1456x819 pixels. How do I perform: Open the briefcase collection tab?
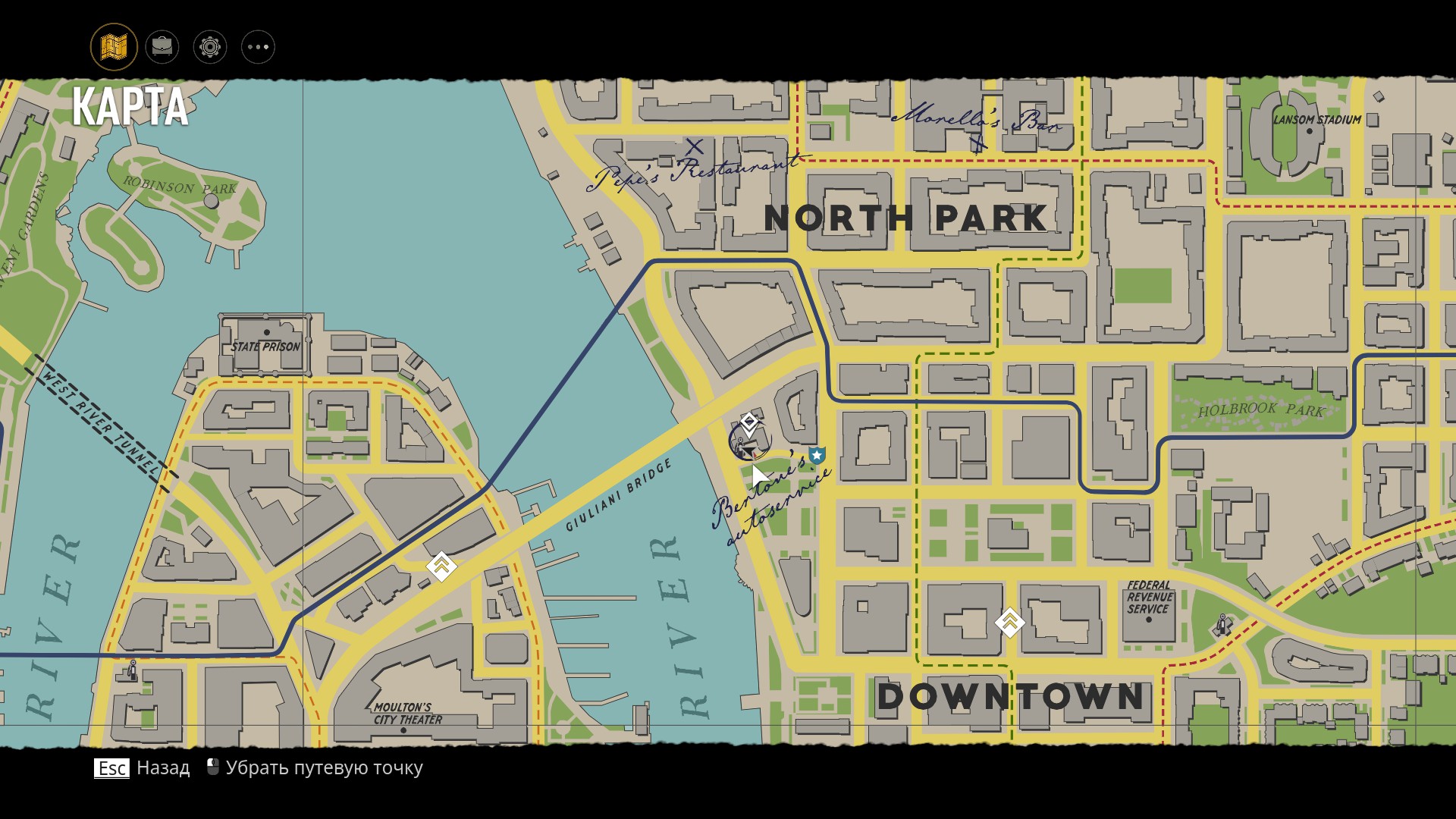pos(162,47)
